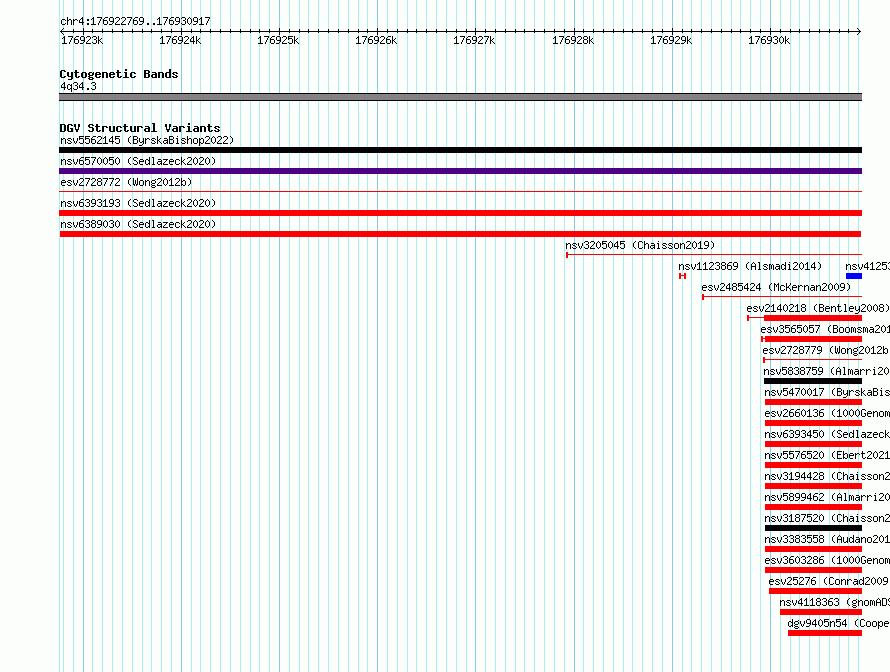Click the right arrow of the ruler
This screenshot has height=672, width=890.
[x=859, y=31]
